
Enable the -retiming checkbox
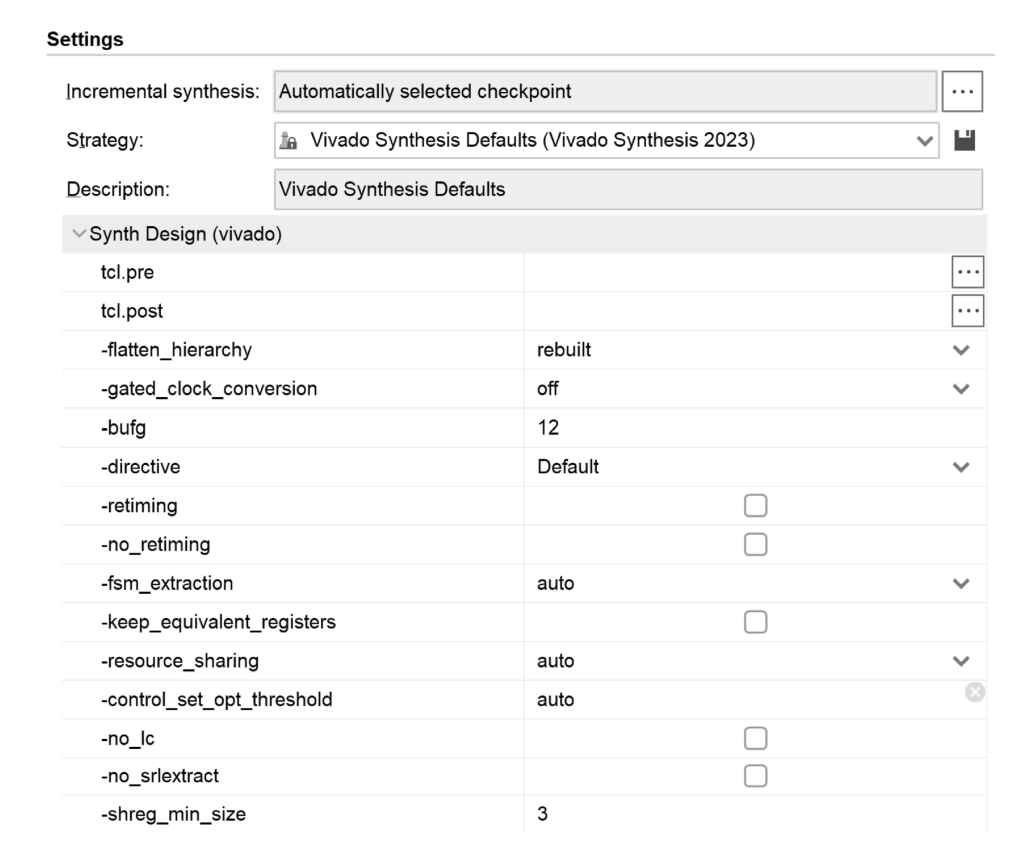[x=755, y=506]
